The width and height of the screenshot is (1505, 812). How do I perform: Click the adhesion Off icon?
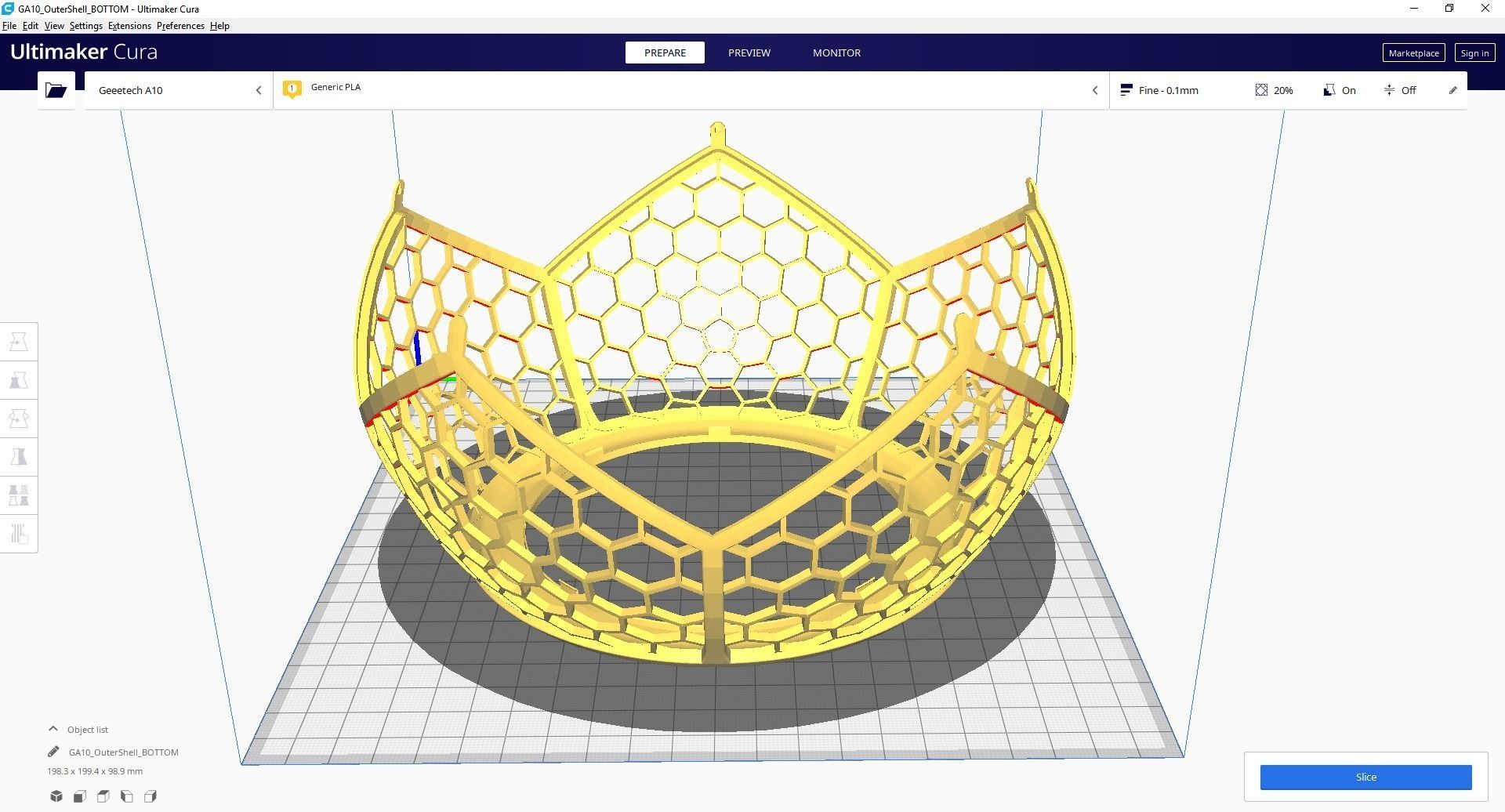[1389, 90]
